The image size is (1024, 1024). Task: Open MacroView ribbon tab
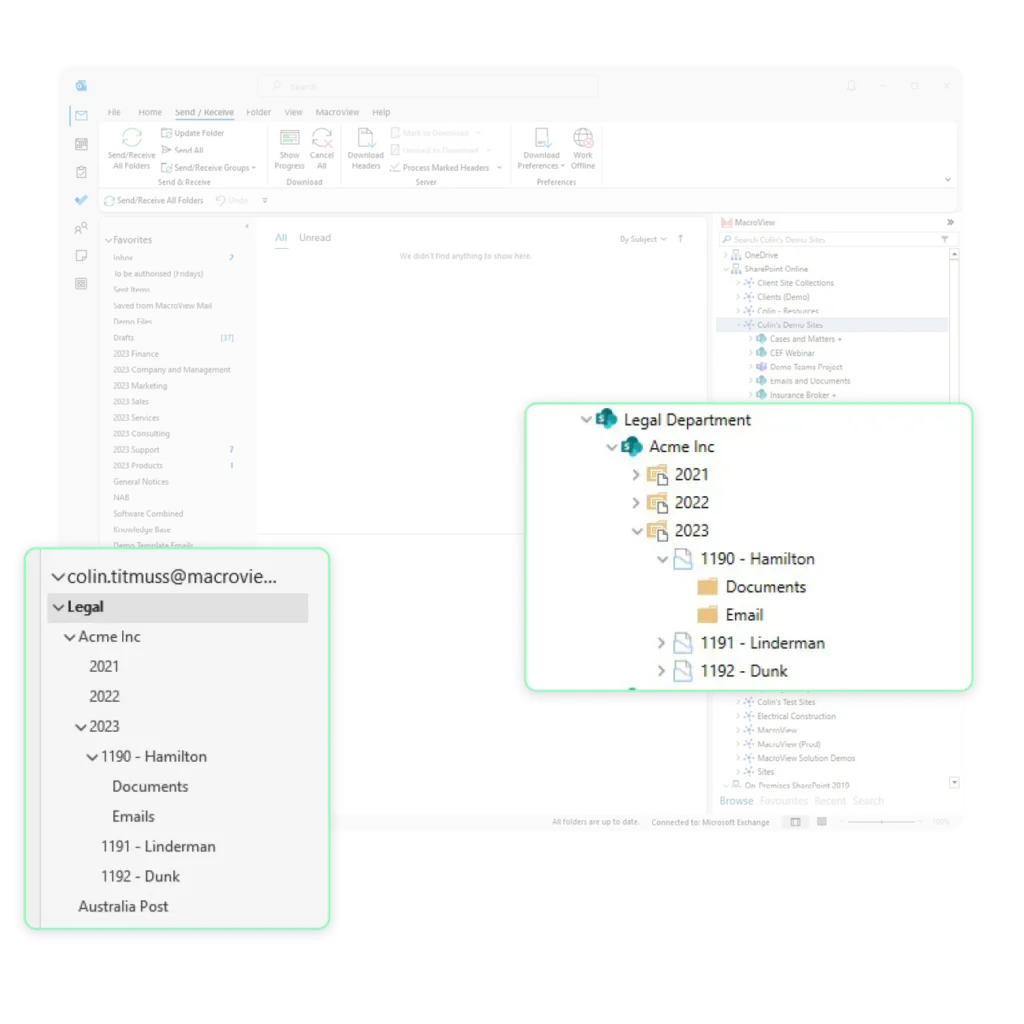(x=338, y=112)
